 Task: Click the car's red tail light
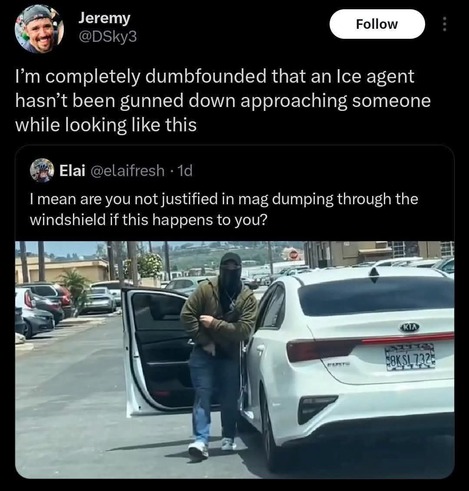click(320, 350)
